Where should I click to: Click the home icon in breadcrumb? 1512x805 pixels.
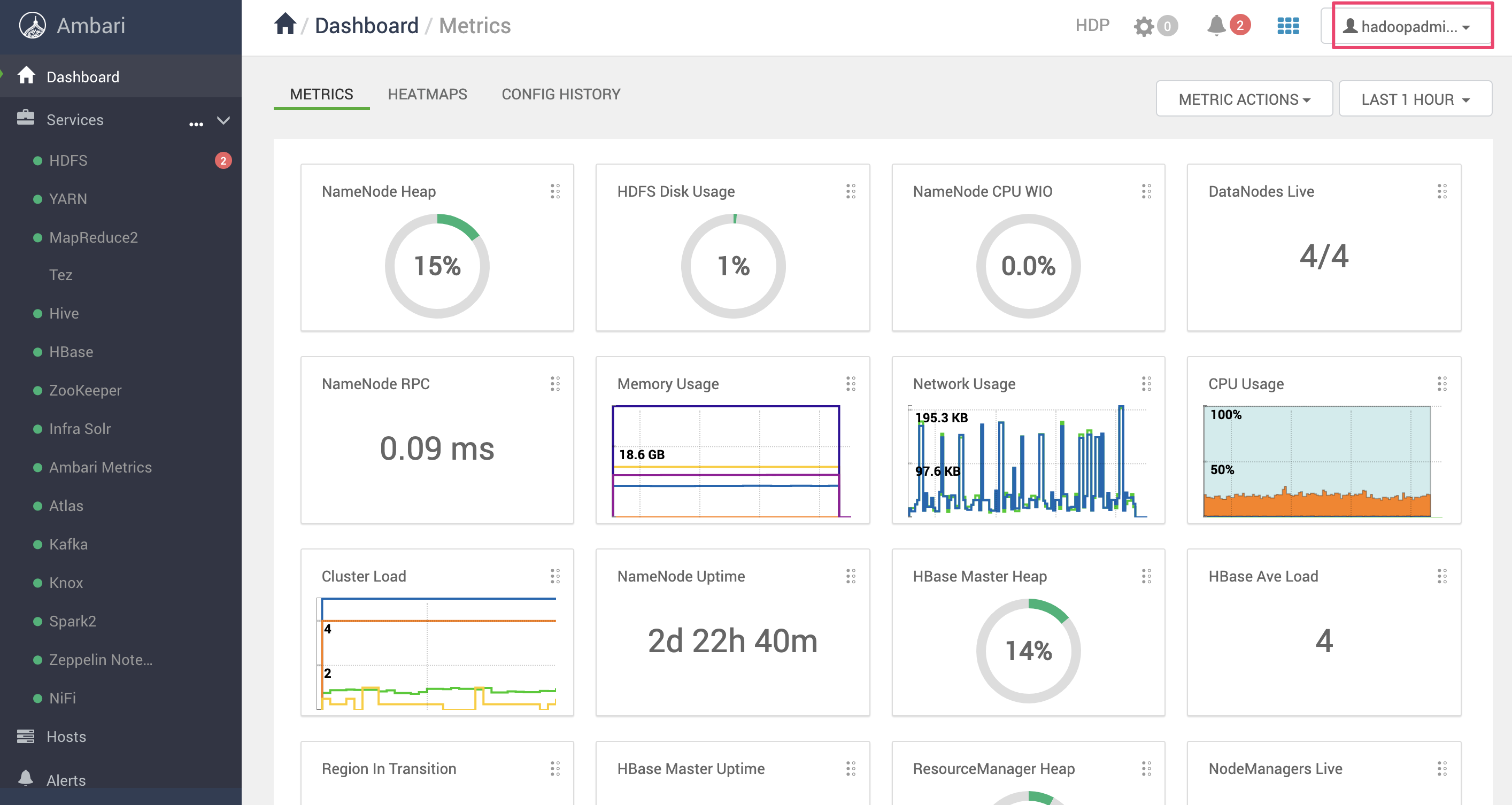click(284, 25)
